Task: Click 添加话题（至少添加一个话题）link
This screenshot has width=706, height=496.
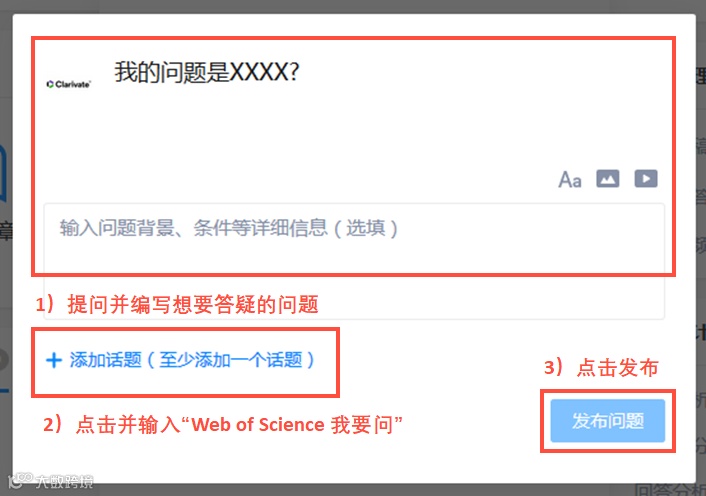Action: coord(192,360)
